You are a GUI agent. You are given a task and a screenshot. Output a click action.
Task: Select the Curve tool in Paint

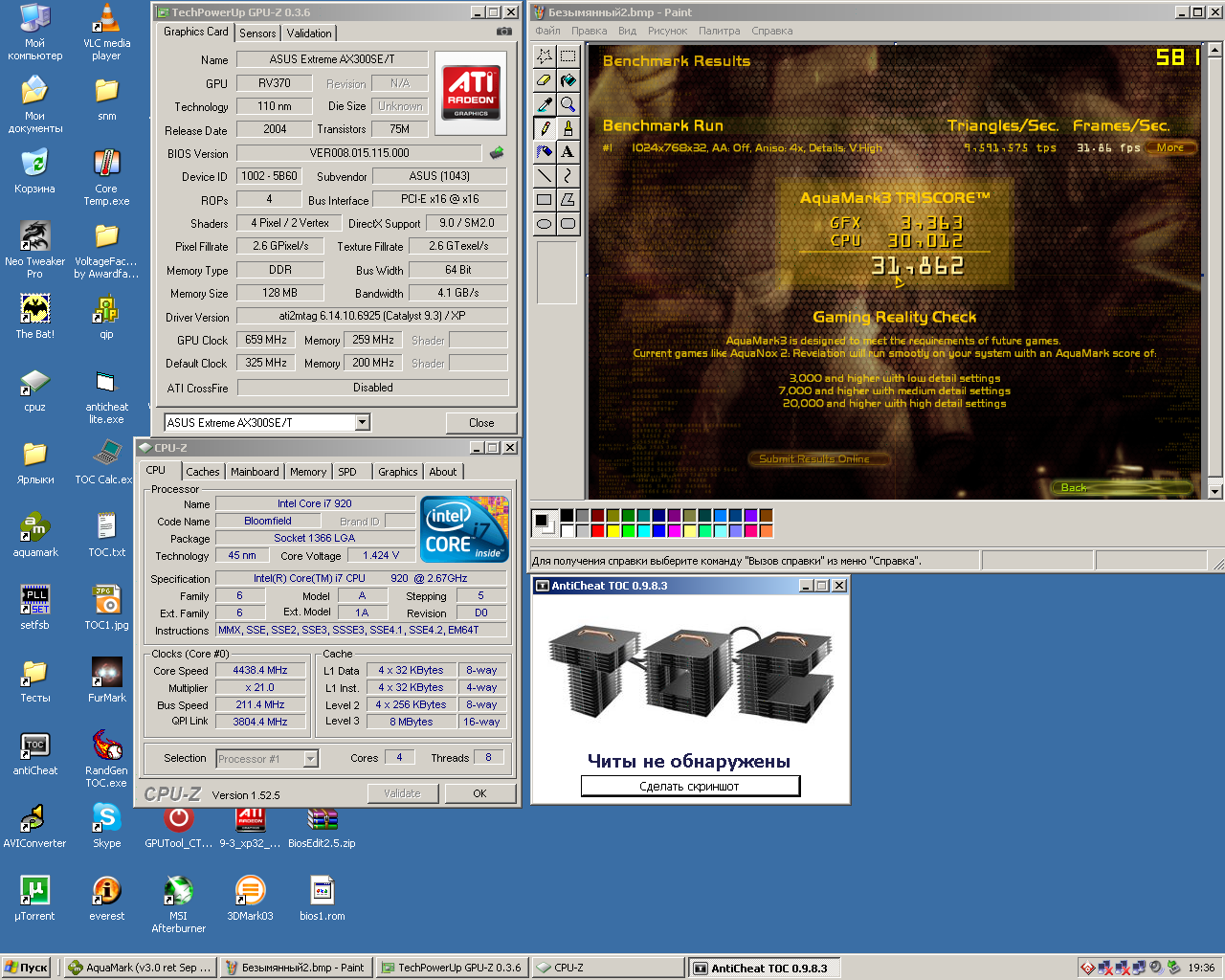[568, 175]
